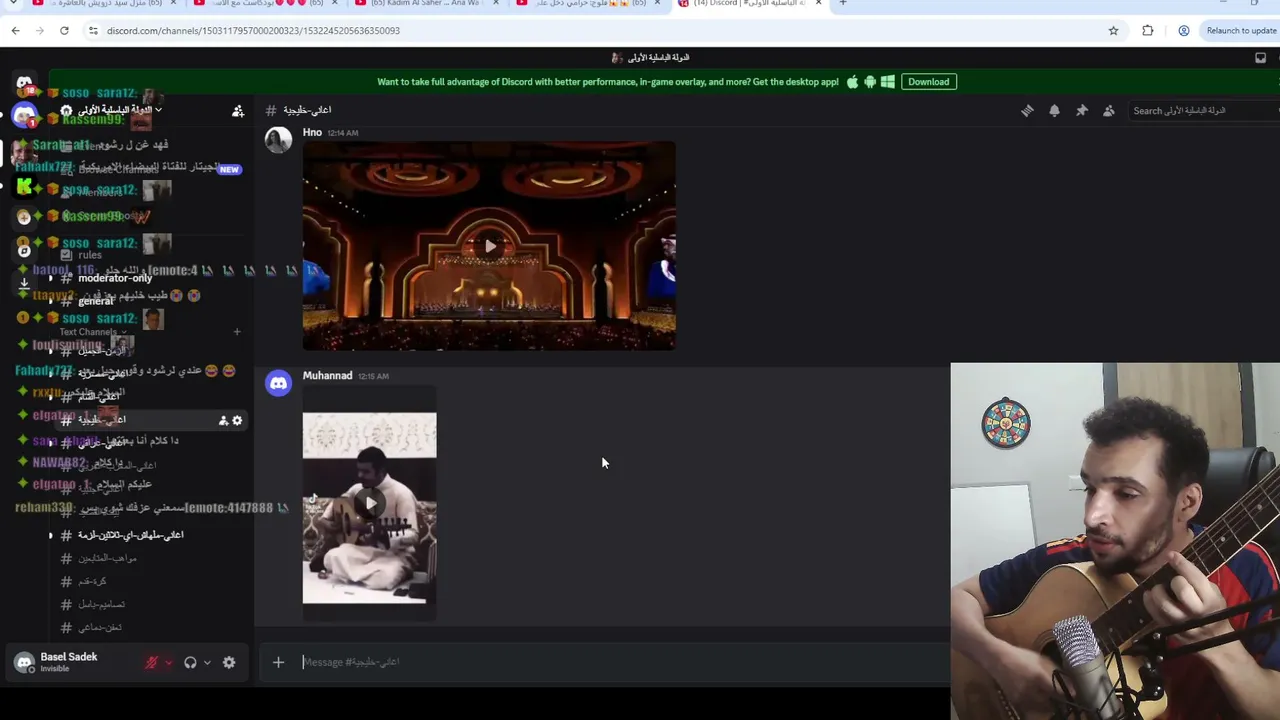Open the Threads icon in channel header

coord(1027,111)
